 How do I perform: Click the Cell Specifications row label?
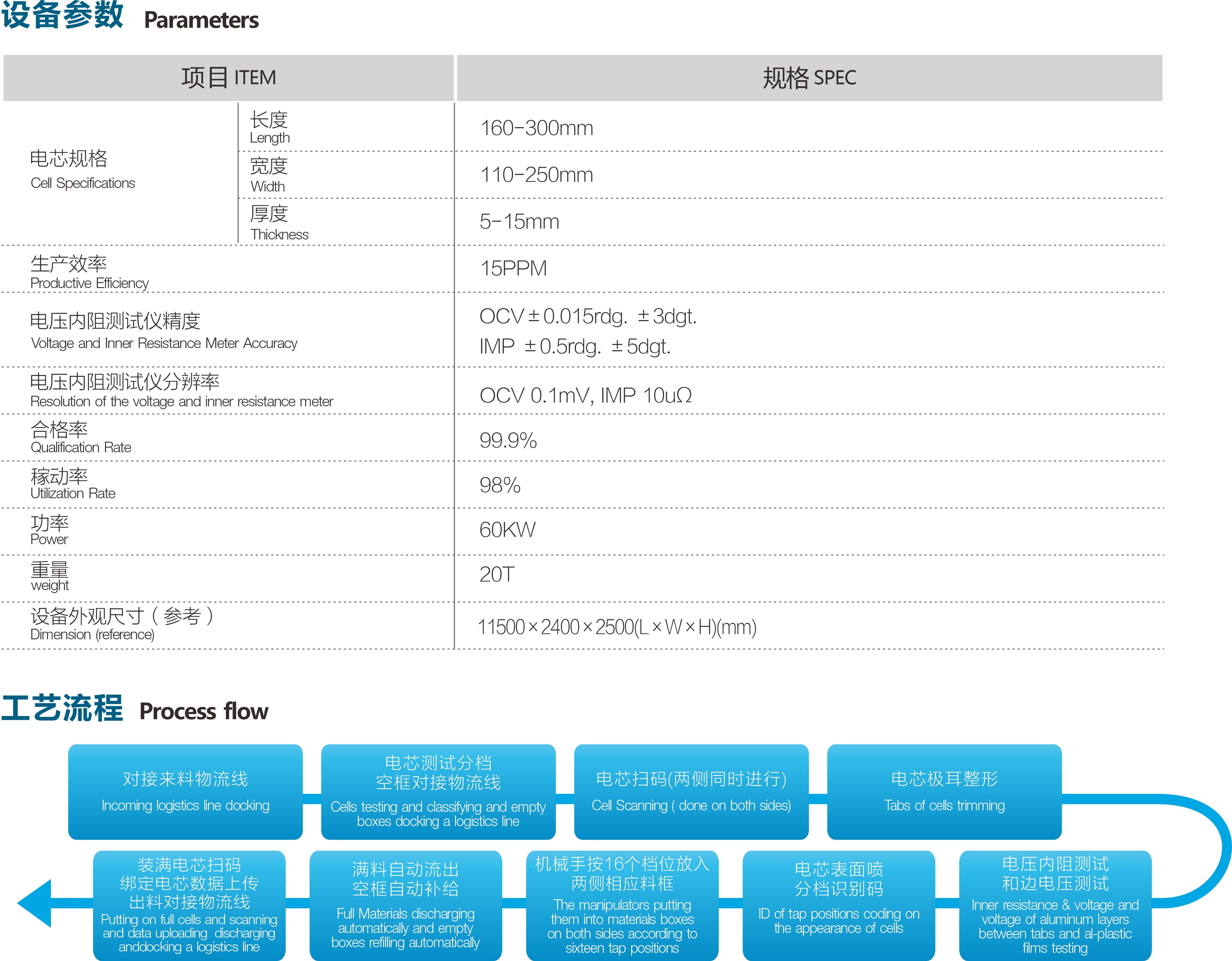click(x=82, y=169)
